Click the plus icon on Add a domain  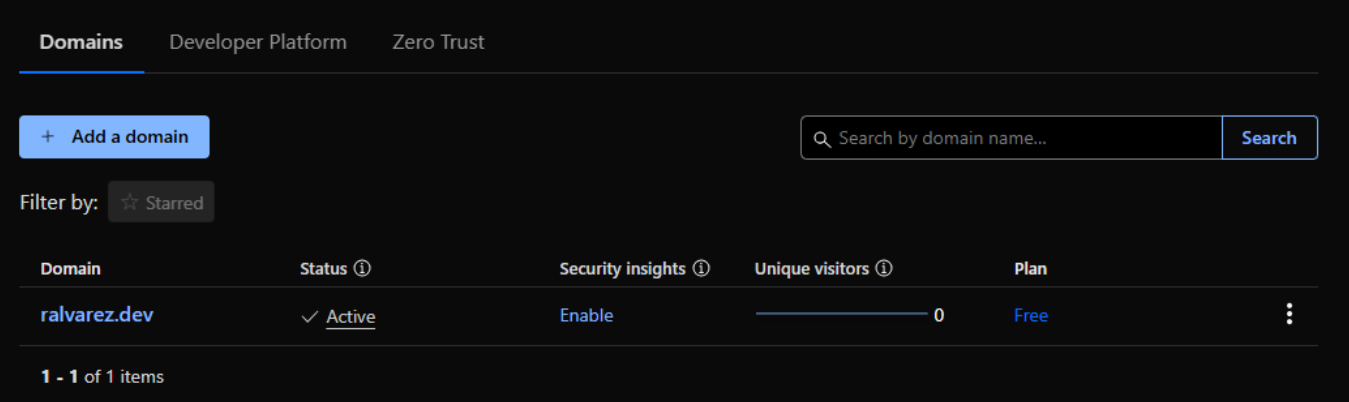47,137
